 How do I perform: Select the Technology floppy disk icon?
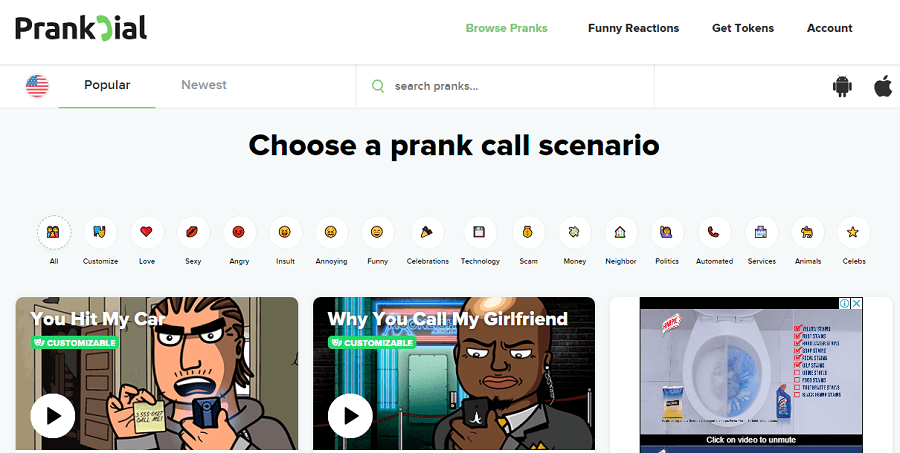(x=480, y=233)
